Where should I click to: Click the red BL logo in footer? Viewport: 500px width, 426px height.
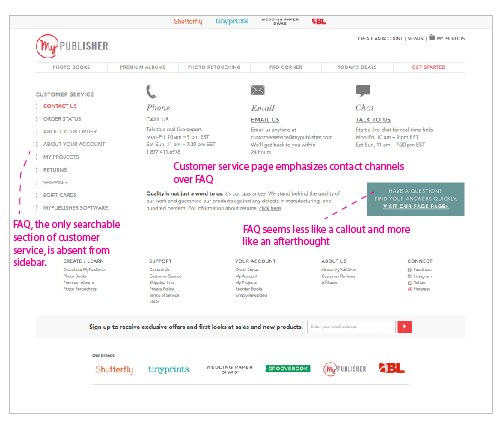point(392,368)
